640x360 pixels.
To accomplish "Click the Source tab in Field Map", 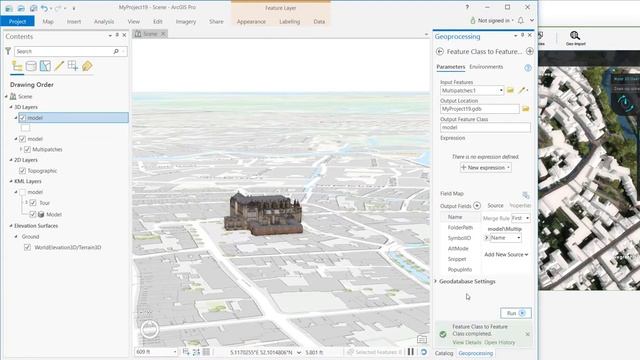I will tap(496, 205).
